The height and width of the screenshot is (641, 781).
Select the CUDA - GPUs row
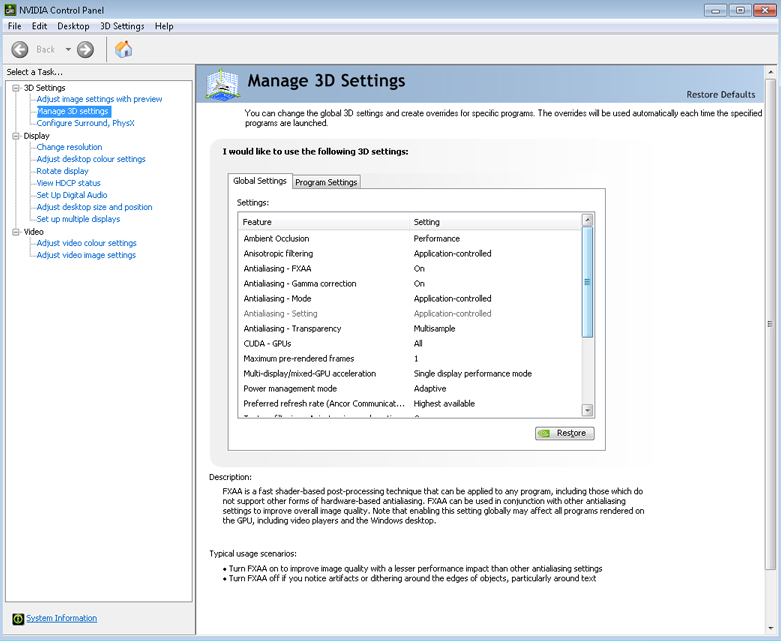(x=409, y=344)
